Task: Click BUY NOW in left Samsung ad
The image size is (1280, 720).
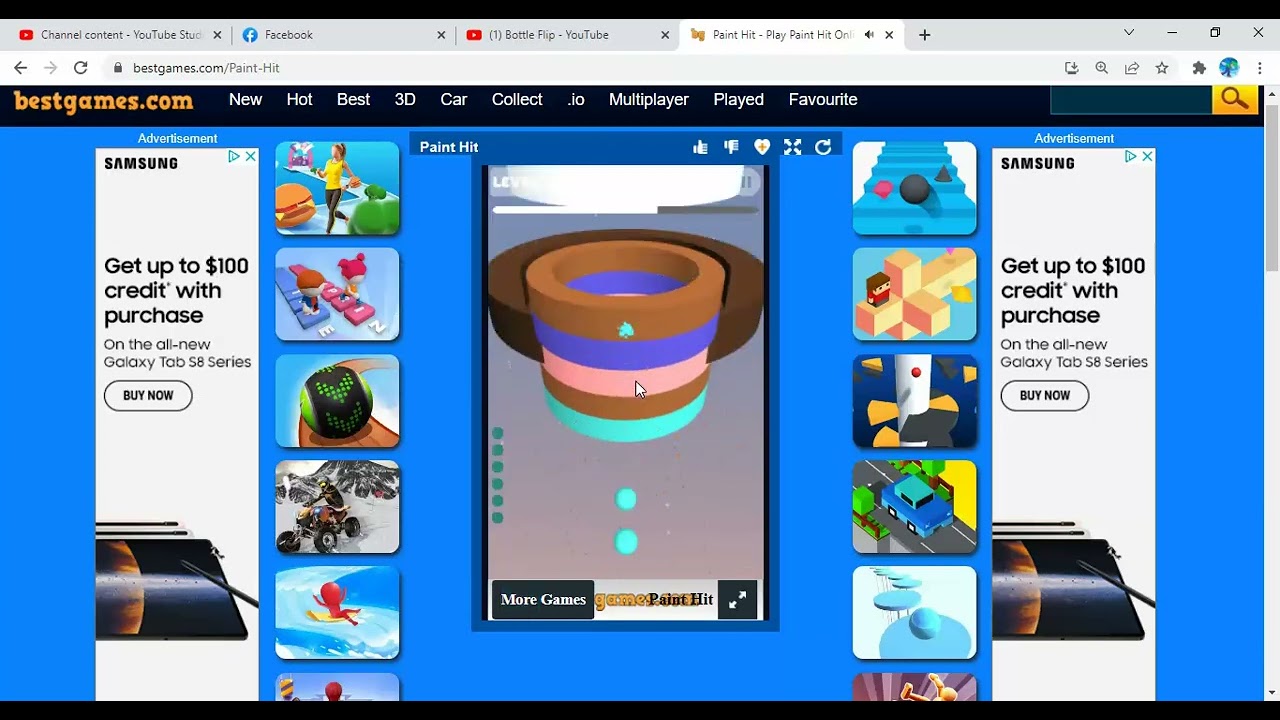Action: pos(148,395)
